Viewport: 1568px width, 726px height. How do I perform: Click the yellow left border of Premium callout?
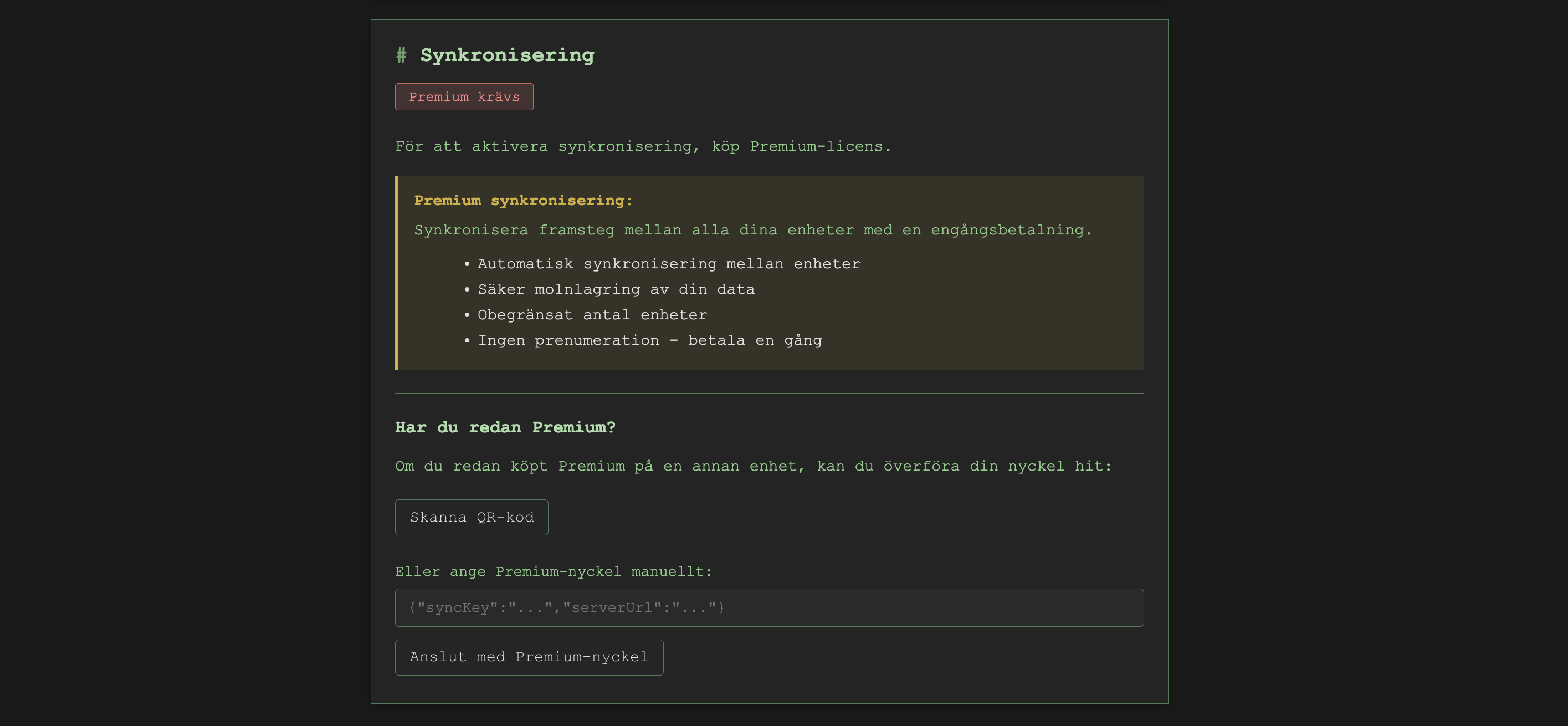396,272
